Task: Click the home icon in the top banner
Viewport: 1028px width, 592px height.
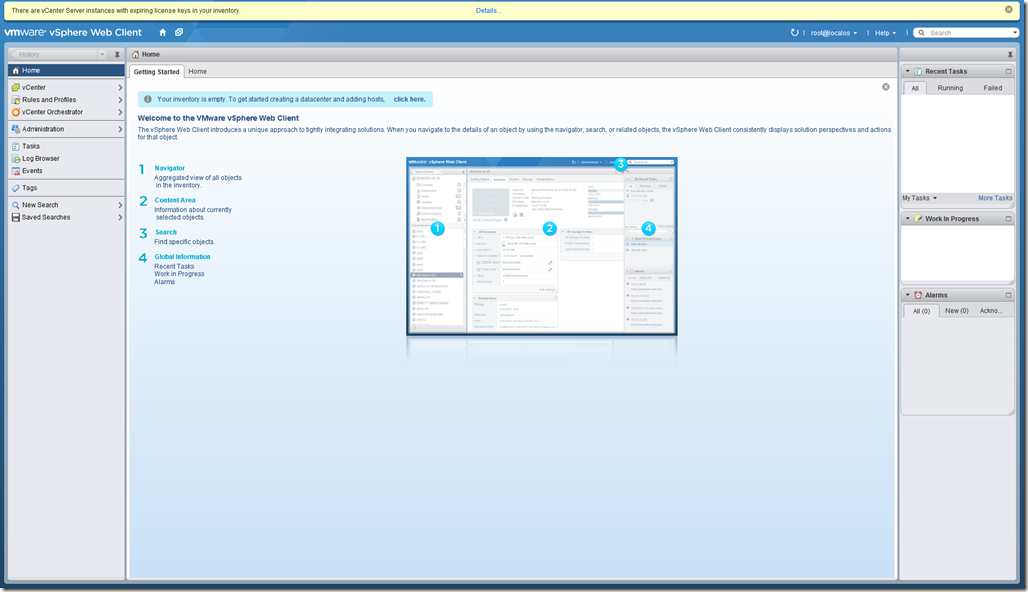Action: click(x=163, y=32)
